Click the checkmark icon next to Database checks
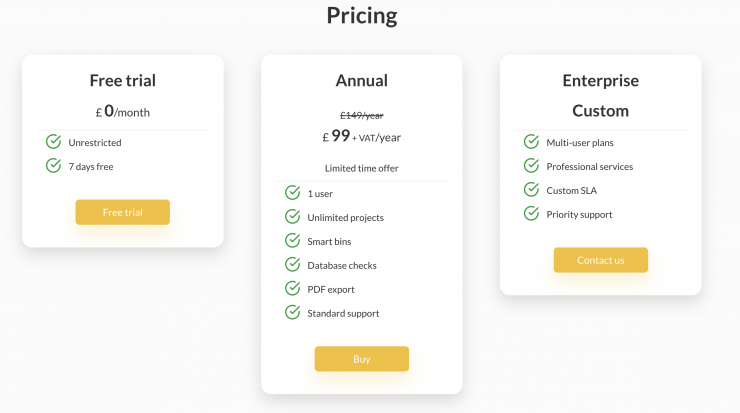This screenshot has height=413, width=740. pyautogui.click(x=293, y=265)
